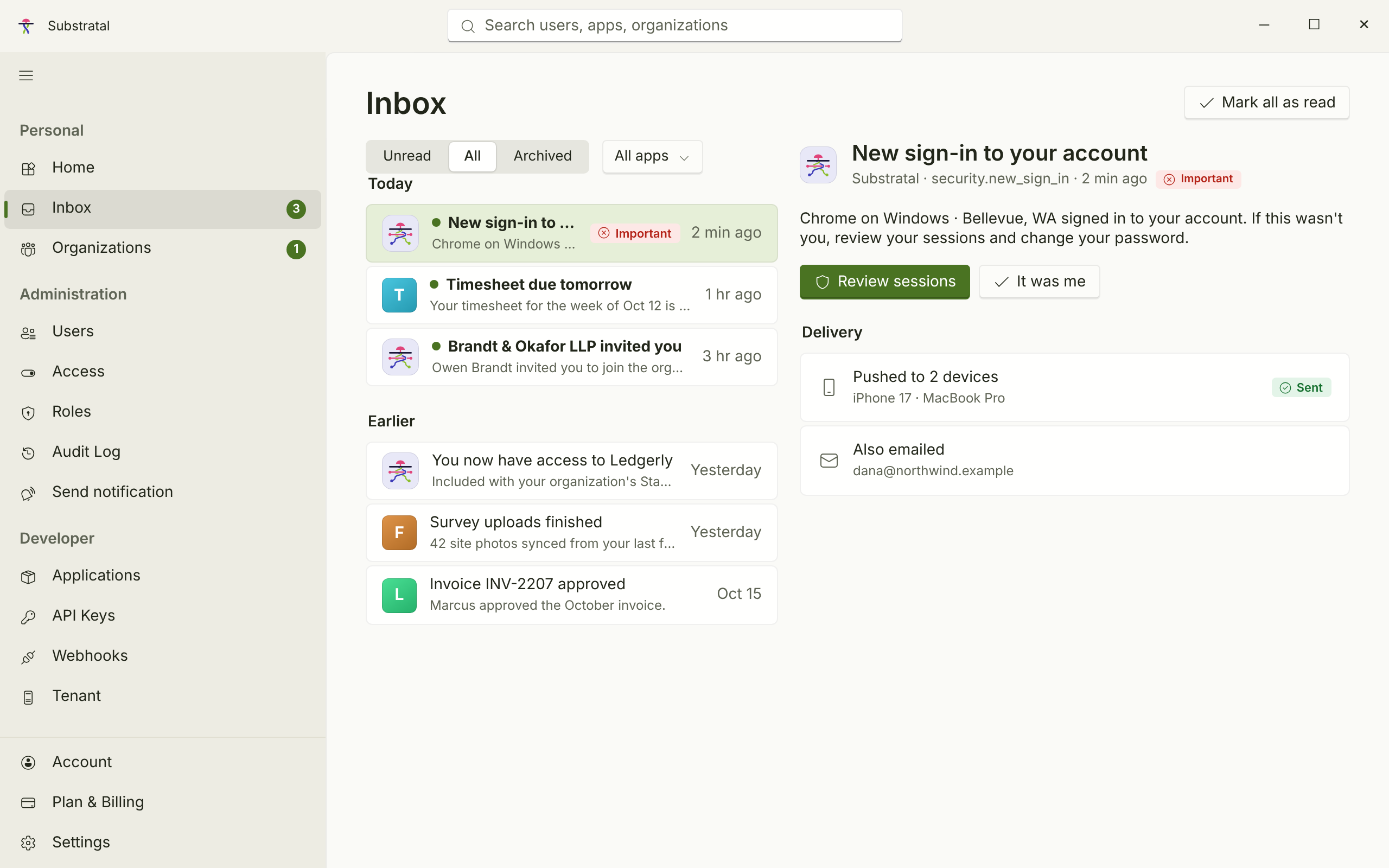Open Account page
This screenshot has height=868, width=1389.
pos(162,762)
